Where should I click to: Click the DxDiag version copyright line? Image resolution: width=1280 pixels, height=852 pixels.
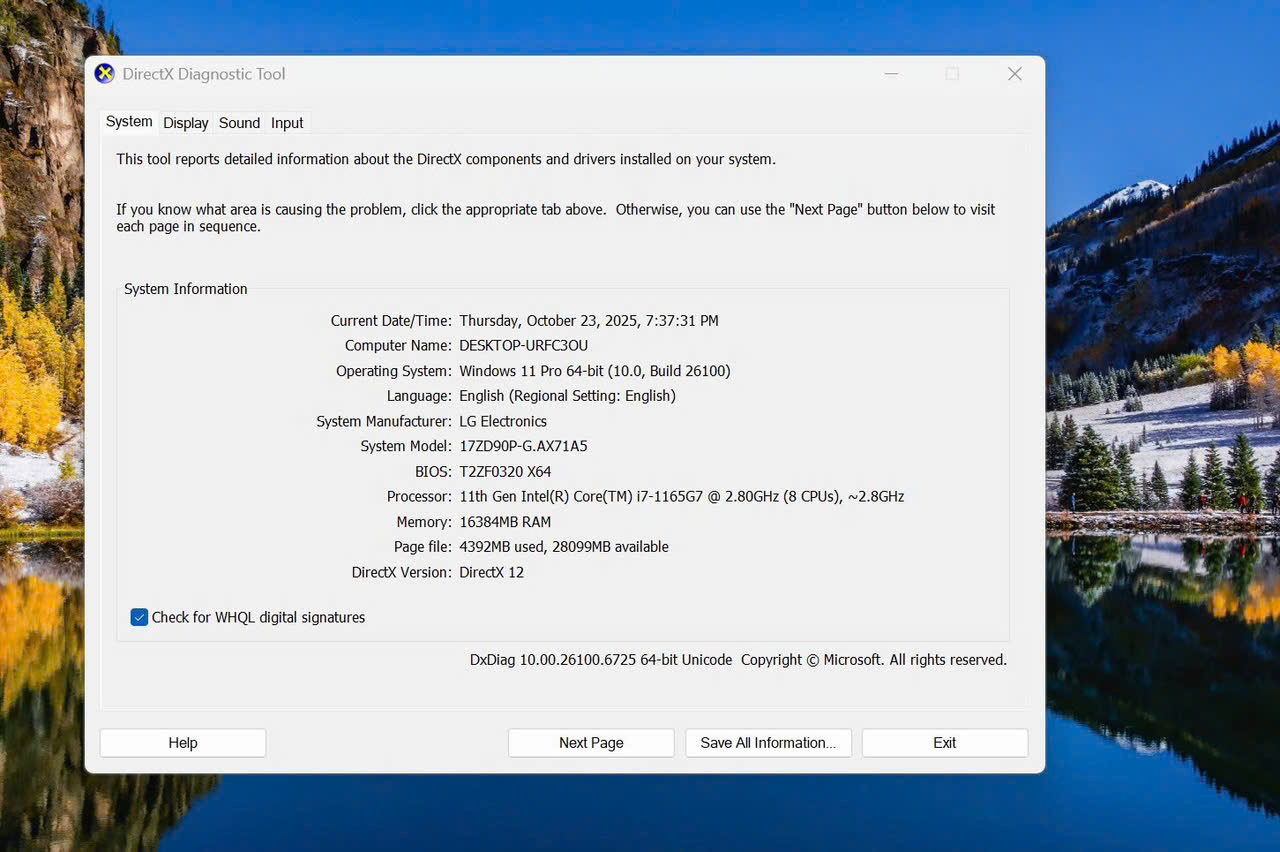click(x=738, y=660)
